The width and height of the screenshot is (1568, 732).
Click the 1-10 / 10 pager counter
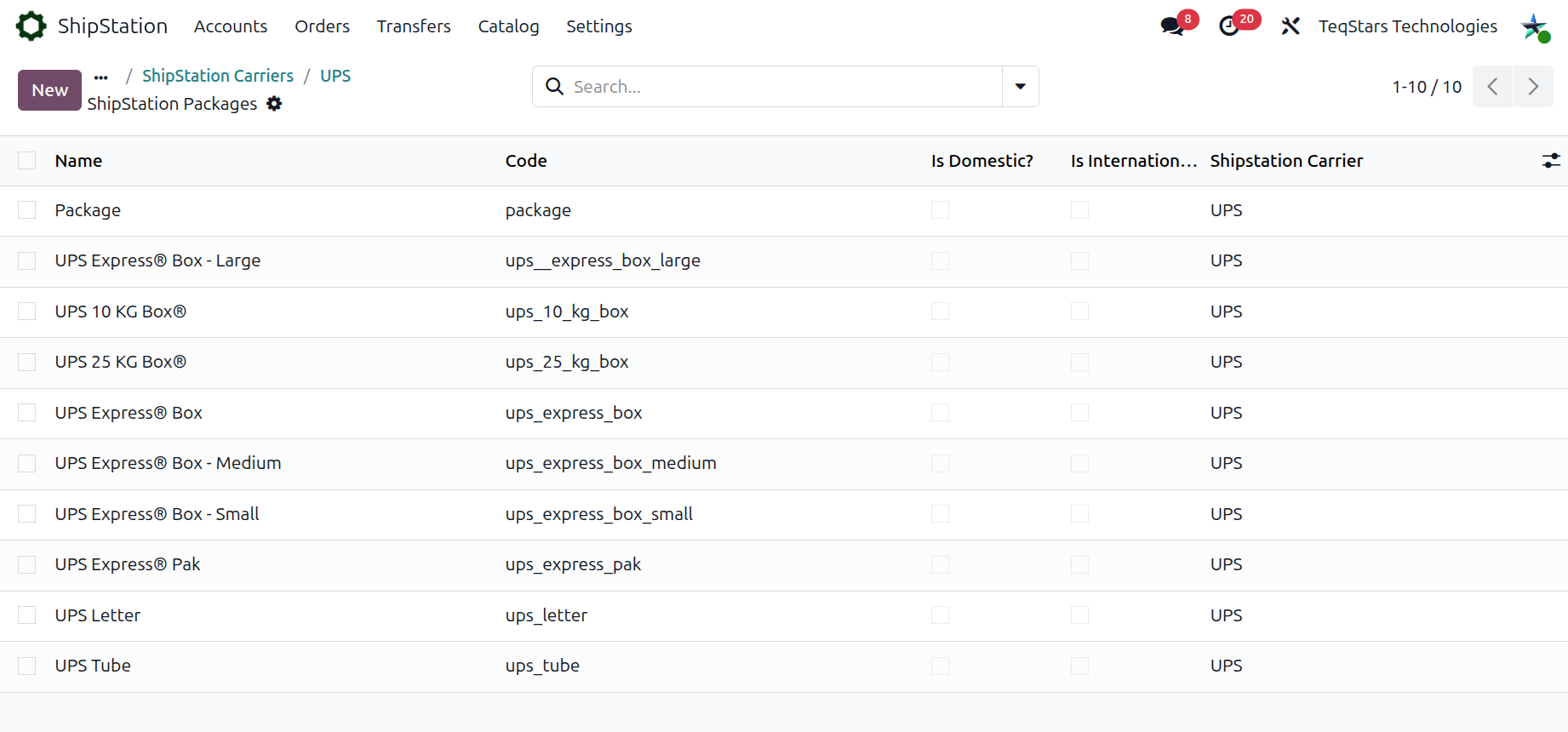[1427, 87]
